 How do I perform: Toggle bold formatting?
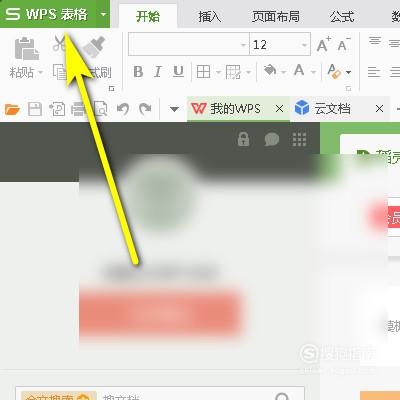pos(138,72)
